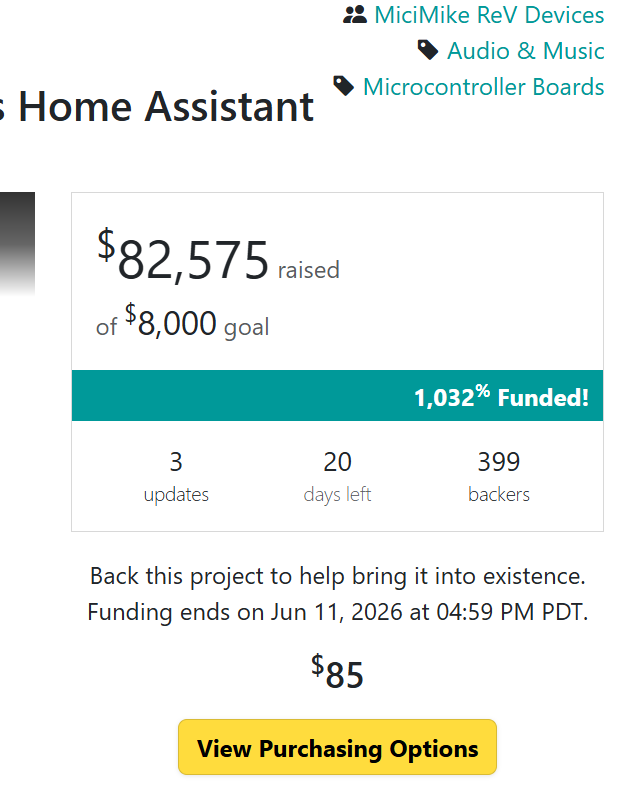
Task: Click the dark product image thumbnail edge
Action: [17, 243]
